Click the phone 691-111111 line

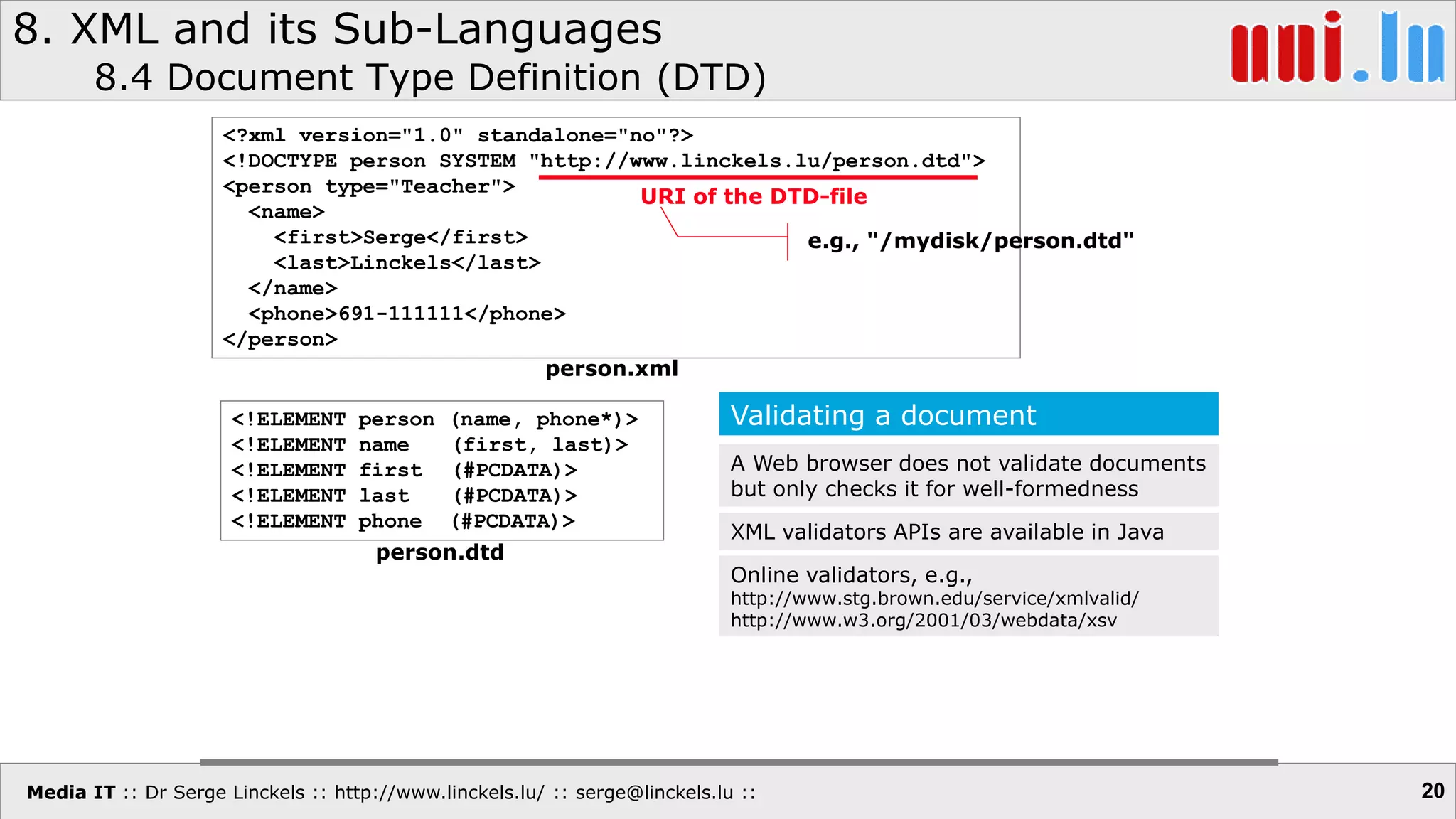(407, 314)
